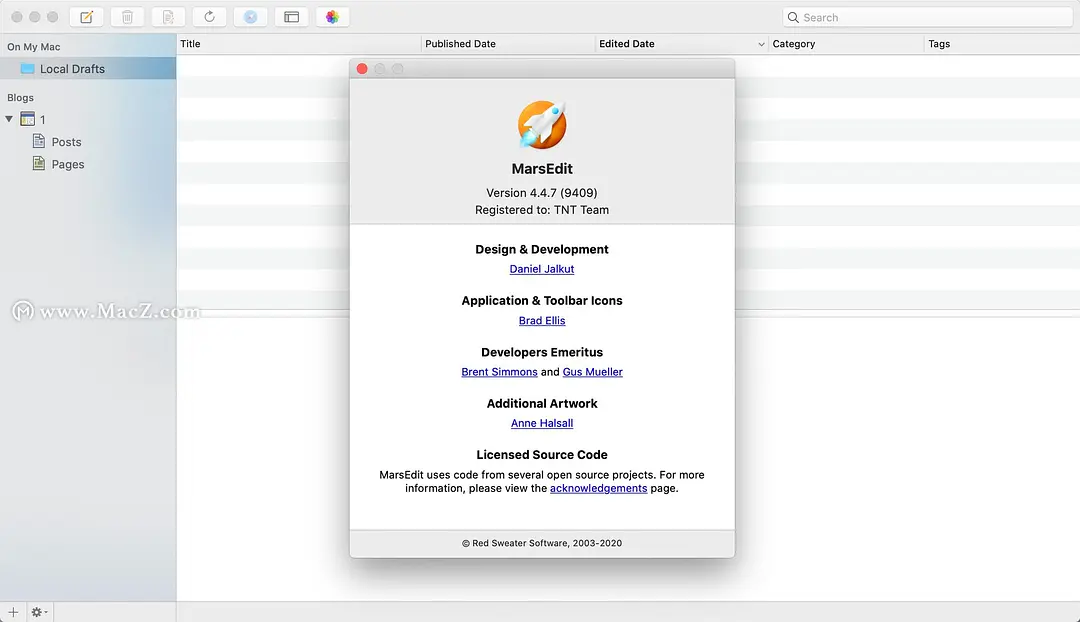1080x622 pixels.
Task: Open the Daniel Jalkut link
Action: pyautogui.click(x=542, y=269)
